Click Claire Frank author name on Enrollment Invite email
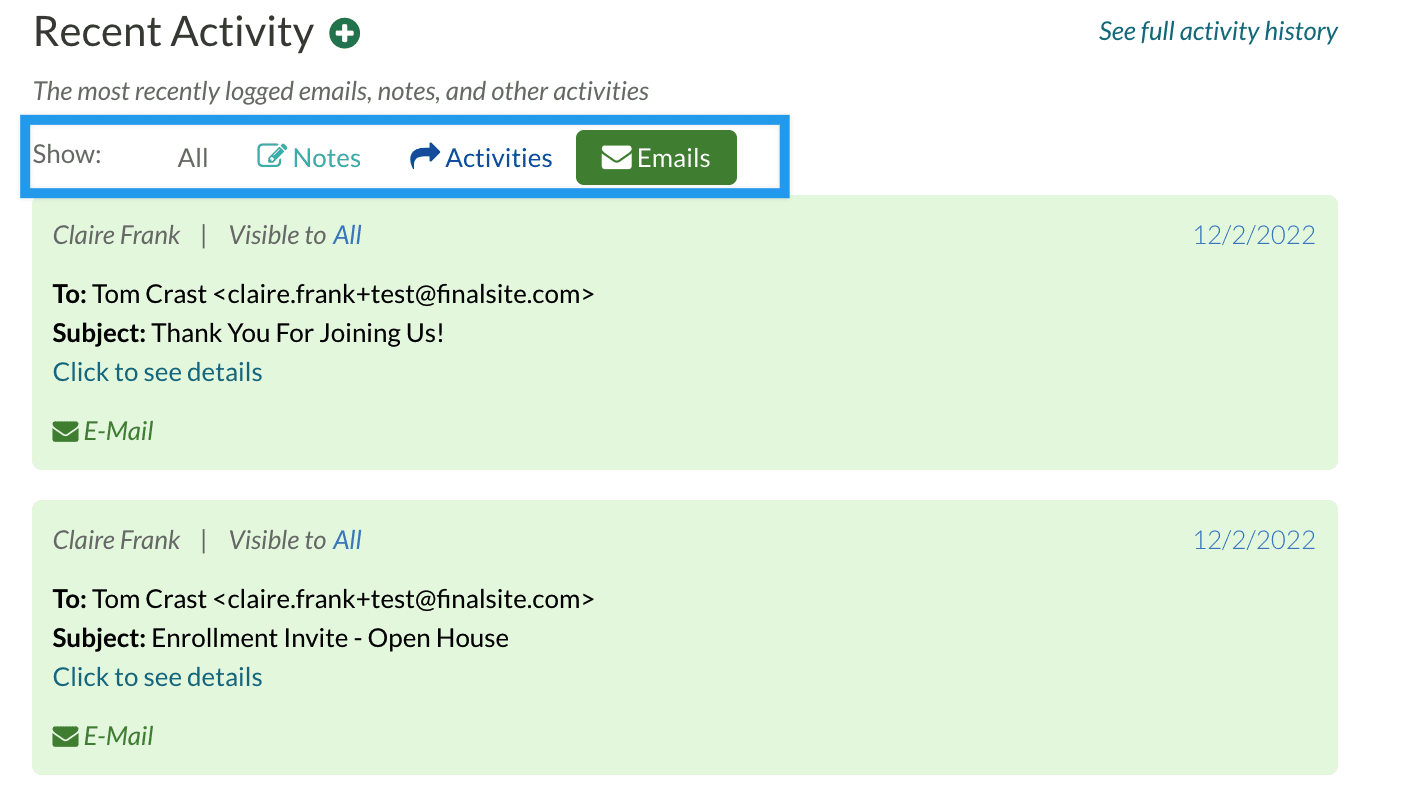Image resolution: width=1416 pixels, height=800 pixels. click(116, 541)
